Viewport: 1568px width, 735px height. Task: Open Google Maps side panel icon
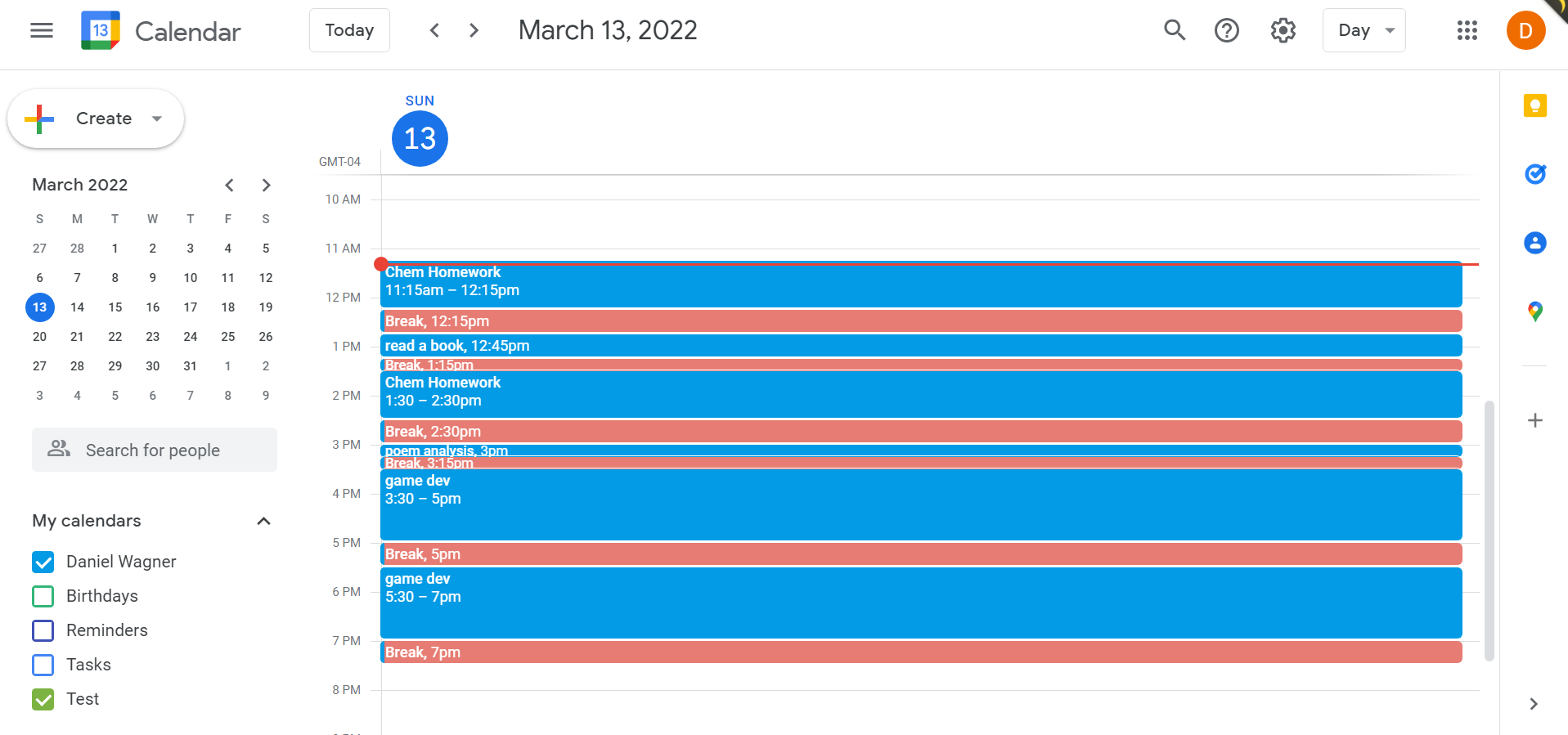click(x=1535, y=311)
